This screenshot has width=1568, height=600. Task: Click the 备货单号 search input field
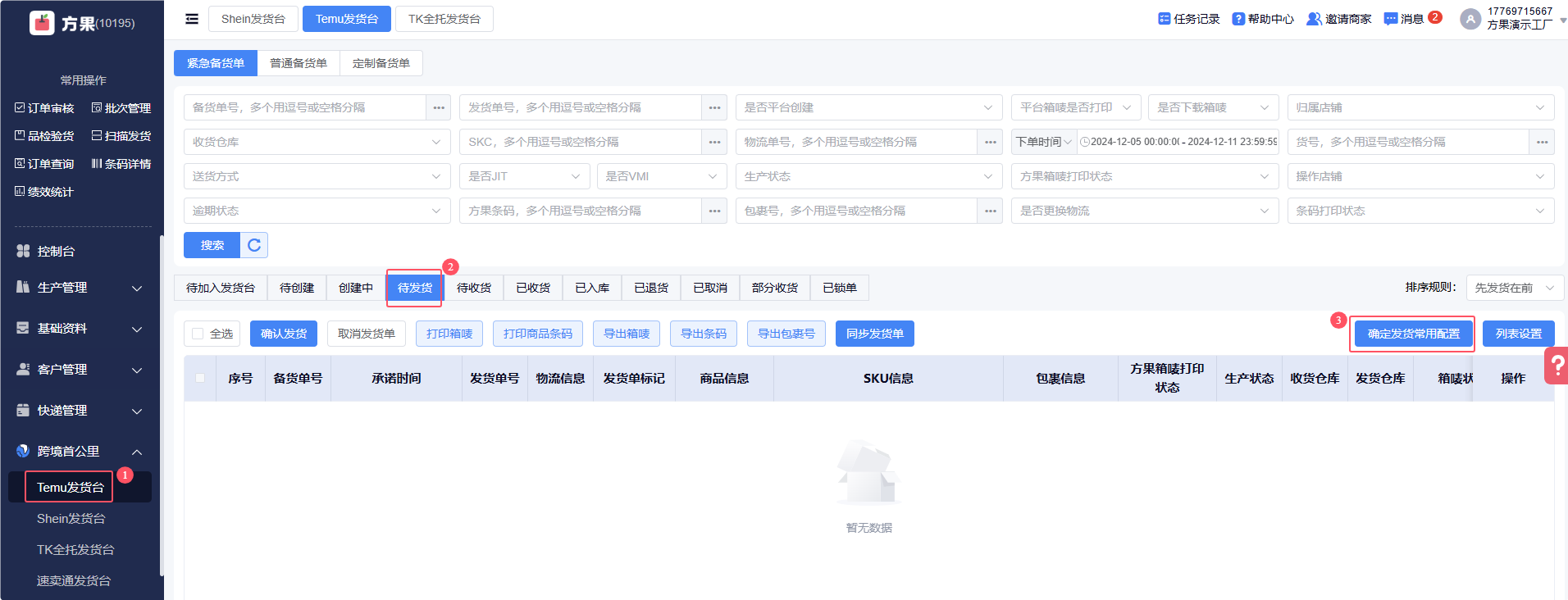coord(305,107)
